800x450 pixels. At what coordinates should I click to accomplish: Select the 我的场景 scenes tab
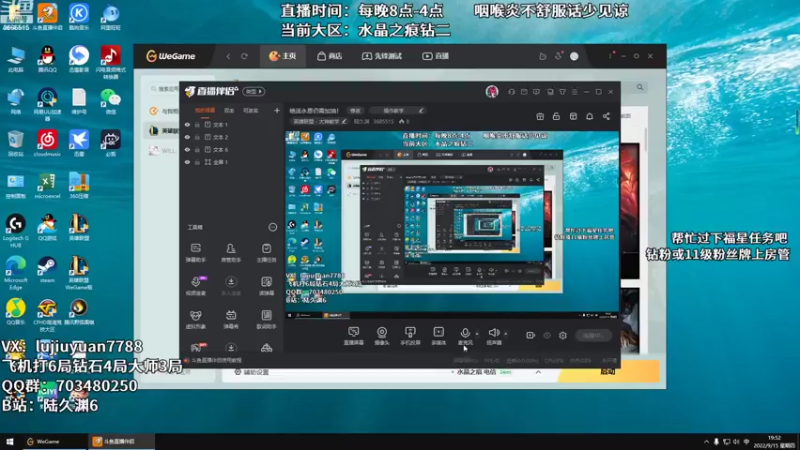tap(205, 110)
